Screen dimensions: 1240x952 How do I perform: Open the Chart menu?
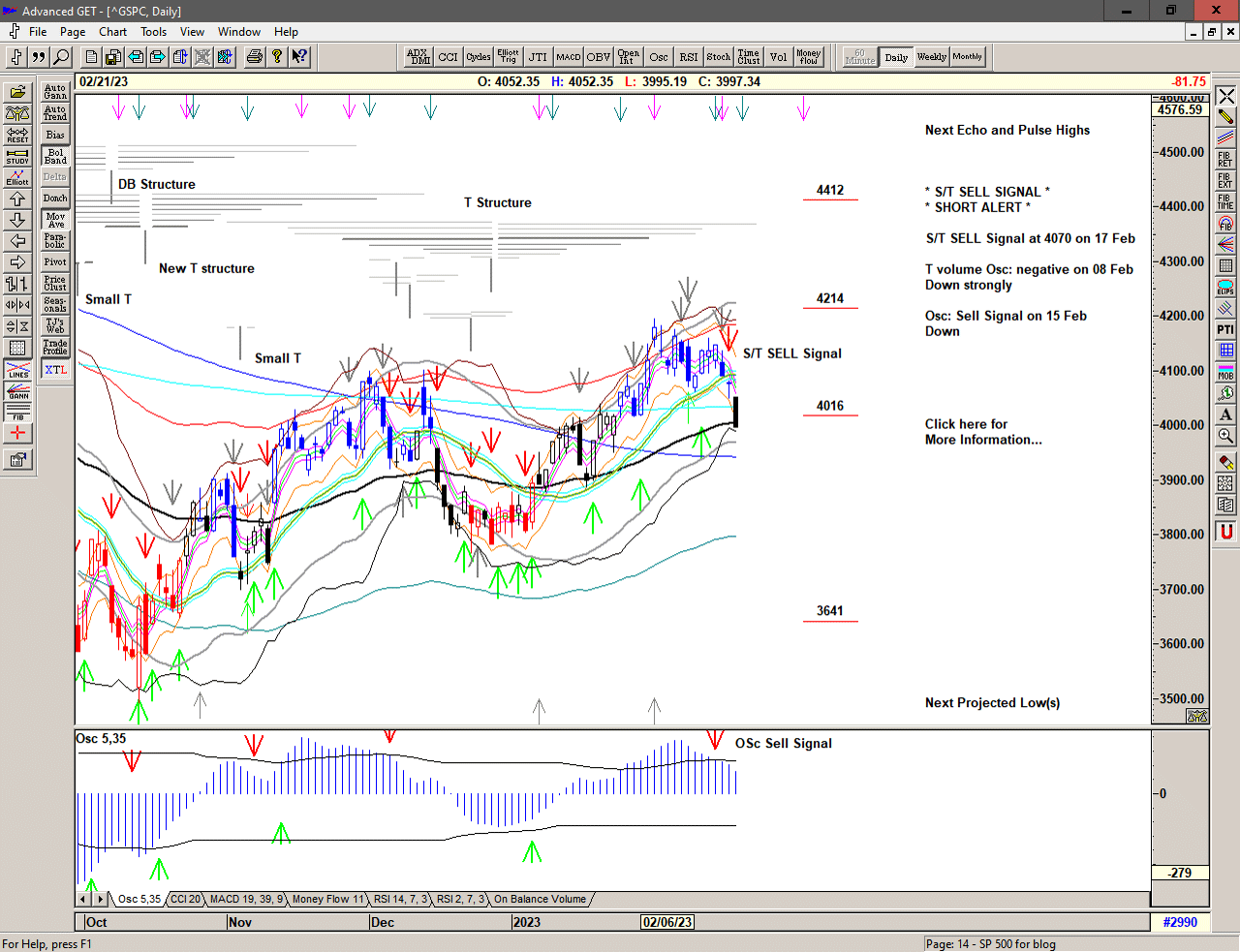(112, 32)
